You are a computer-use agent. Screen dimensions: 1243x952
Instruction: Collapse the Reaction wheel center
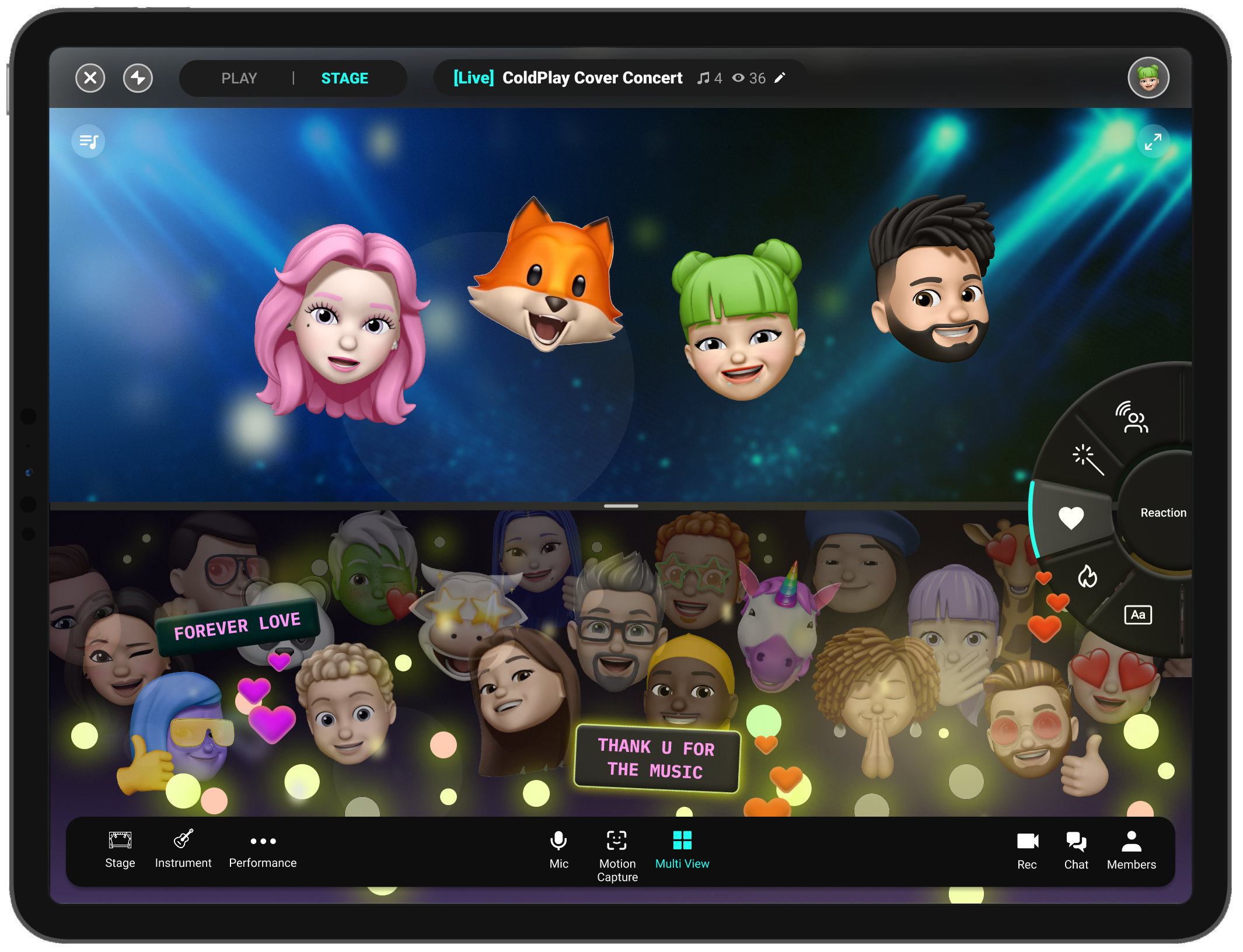click(1162, 513)
